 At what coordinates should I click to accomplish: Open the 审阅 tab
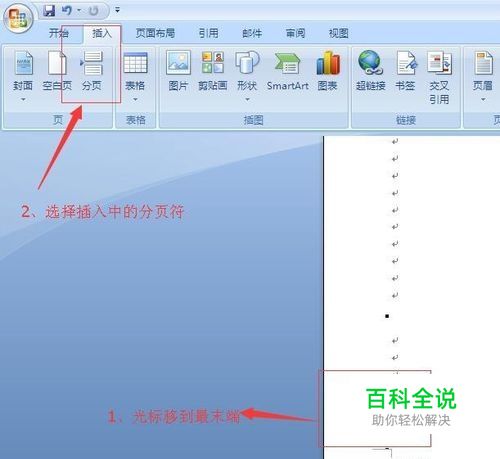click(x=295, y=33)
